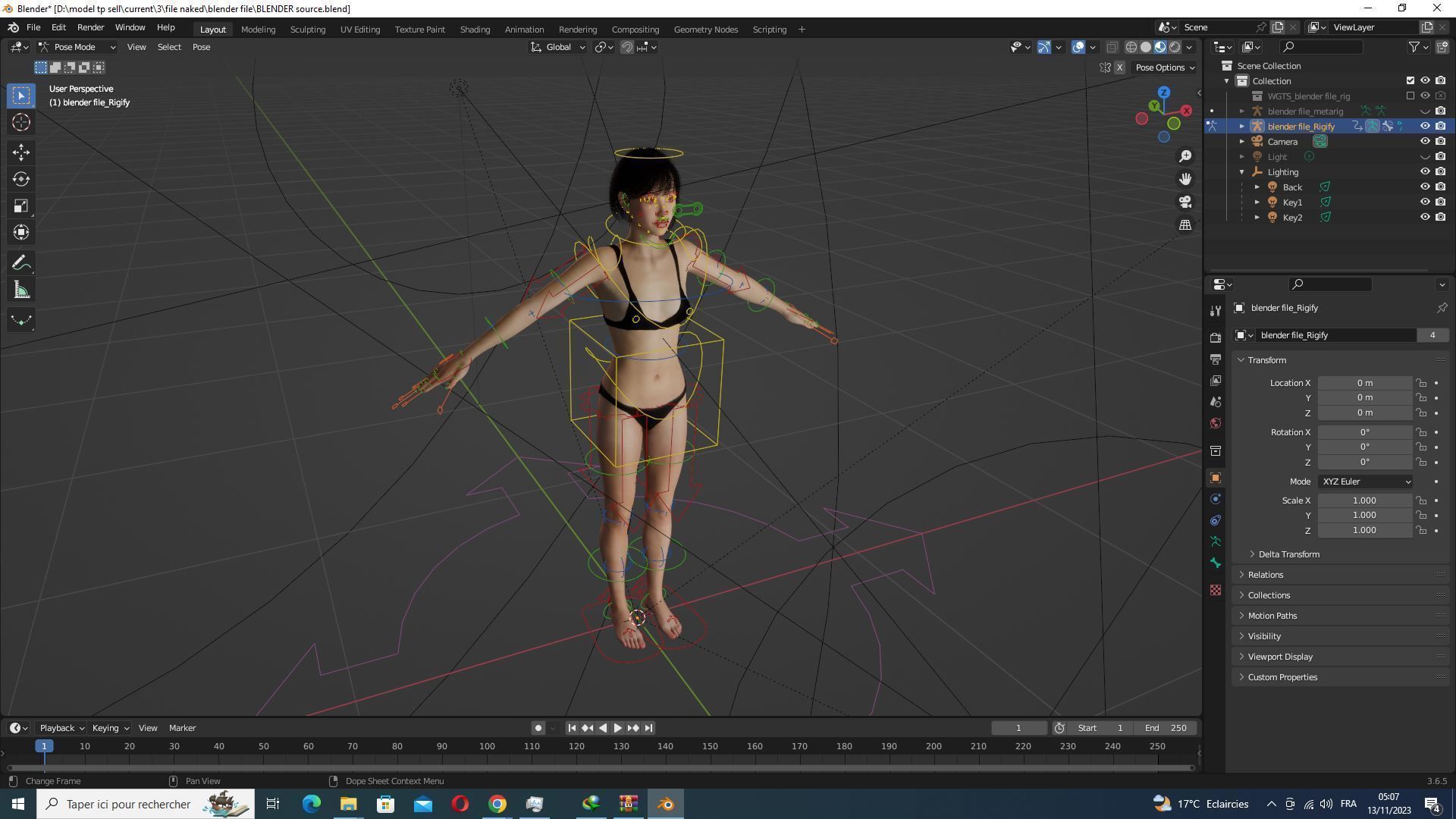Pin the properties editor context
The height and width of the screenshot is (819, 1456).
(1442, 308)
